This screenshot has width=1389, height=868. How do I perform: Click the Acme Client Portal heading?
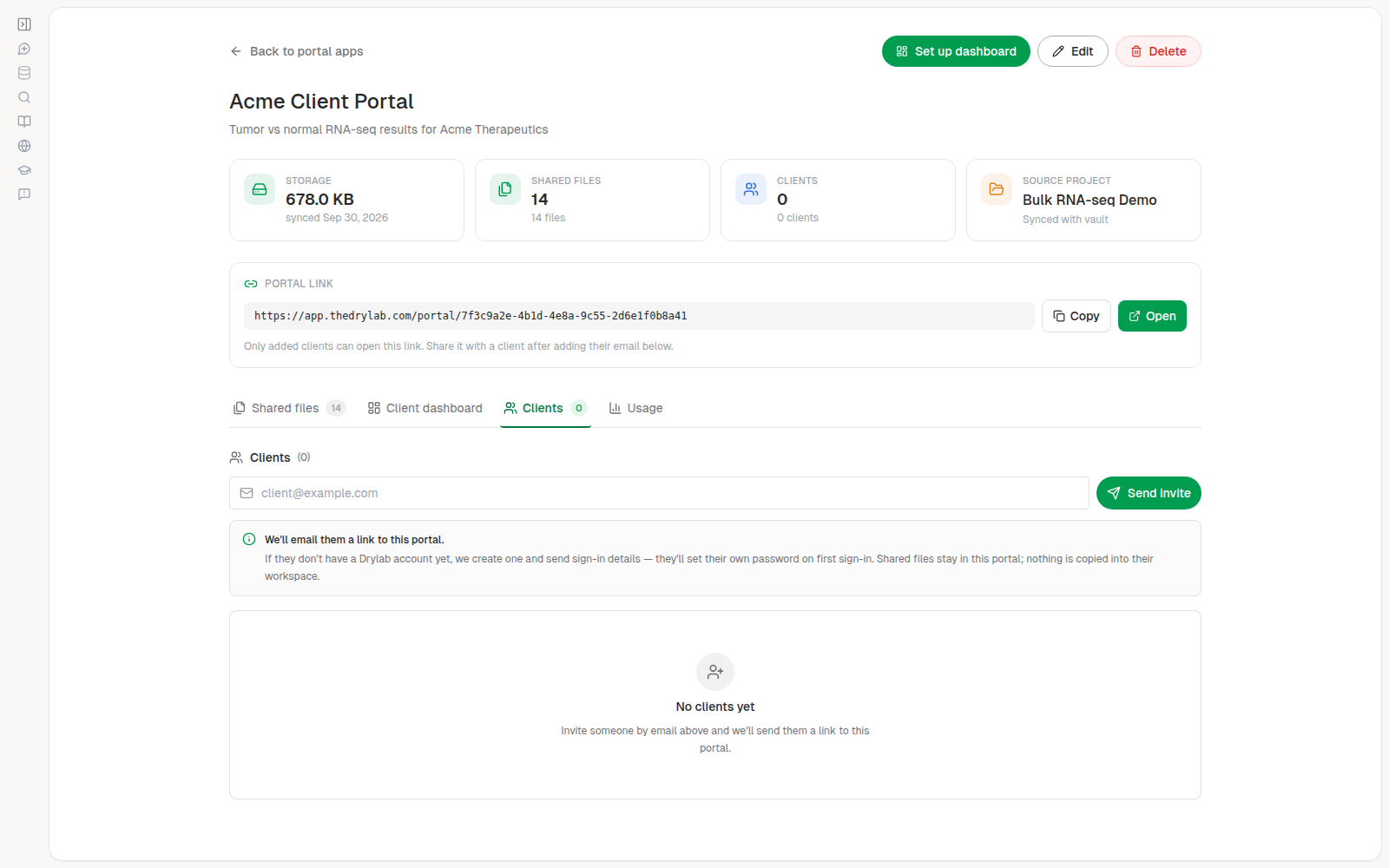[321, 102]
